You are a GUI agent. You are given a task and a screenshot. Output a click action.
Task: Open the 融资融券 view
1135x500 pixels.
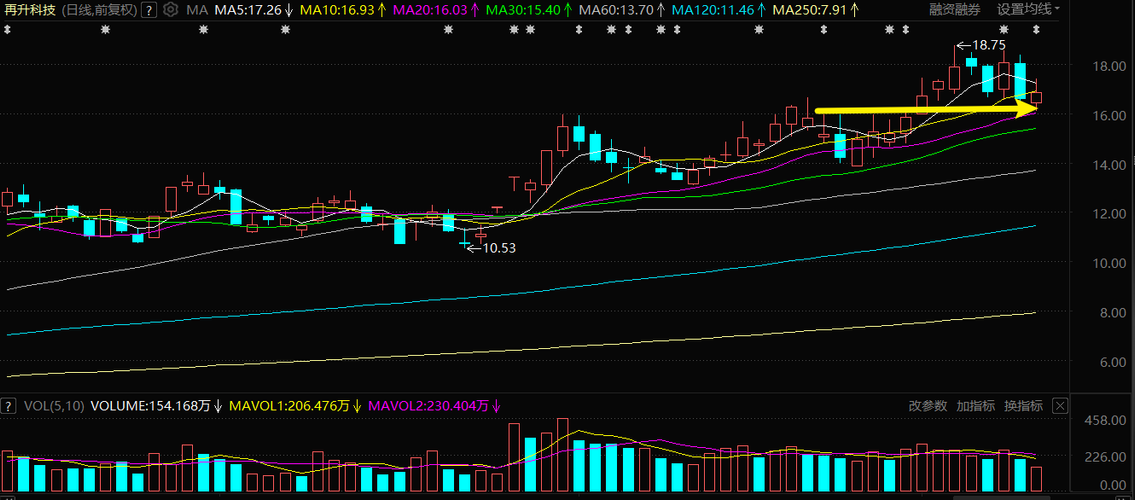955,10
